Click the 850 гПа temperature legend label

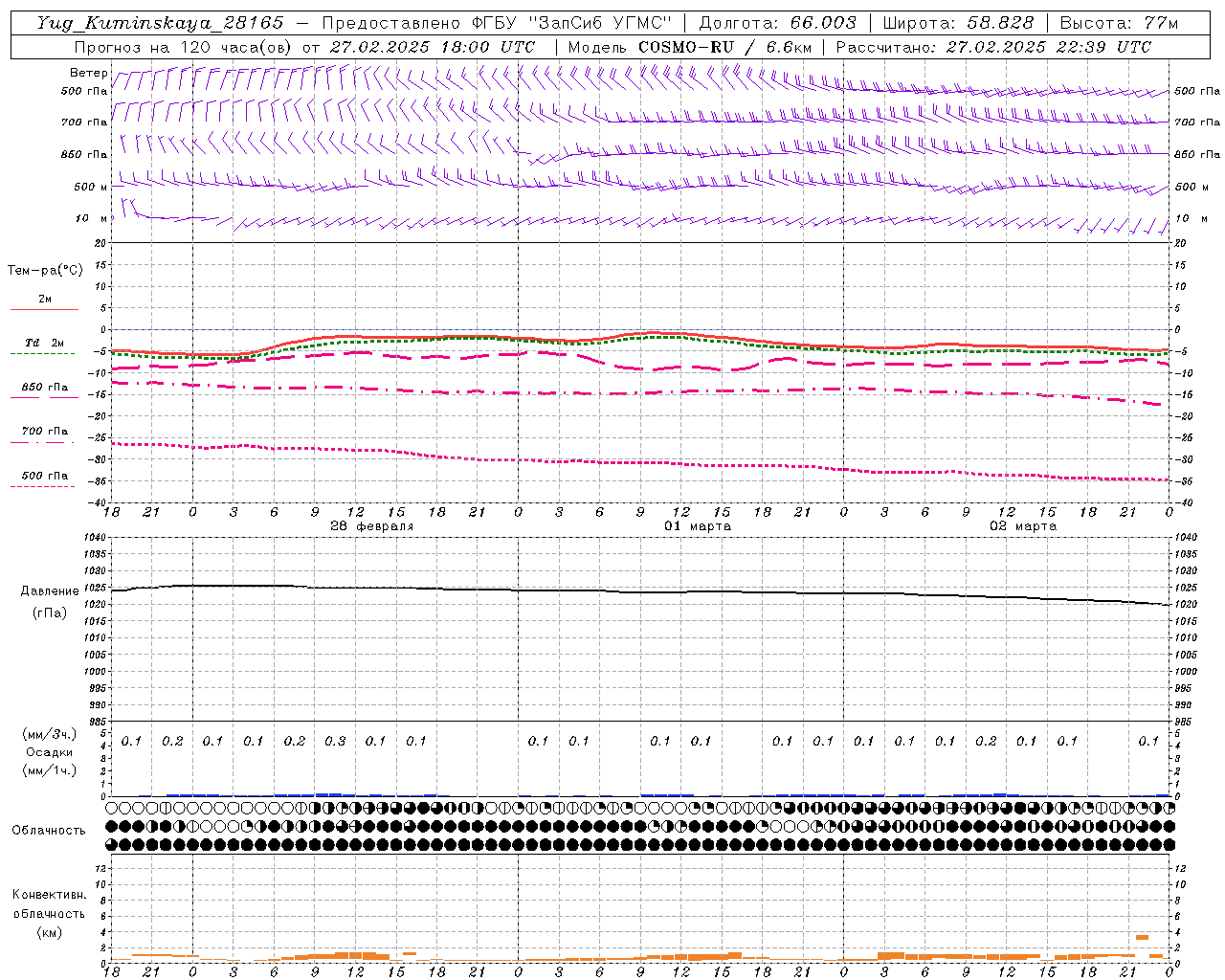45,388
